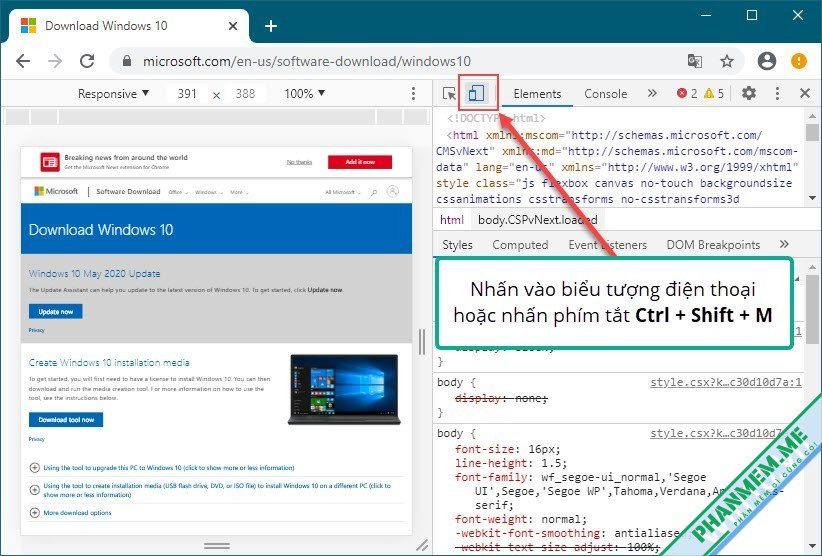822x556 pixels.
Task: Click Create Windows 10 installation media heading
Action: pos(109,363)
